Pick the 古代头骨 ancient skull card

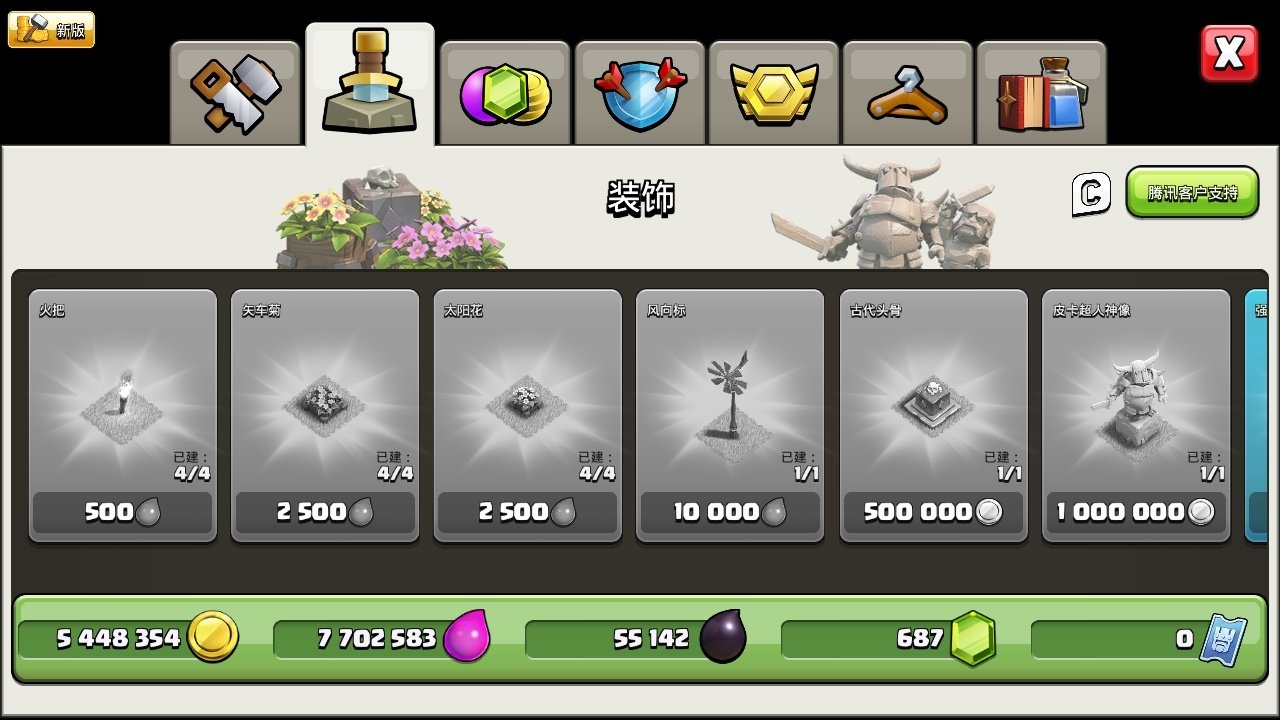[933, 416]
